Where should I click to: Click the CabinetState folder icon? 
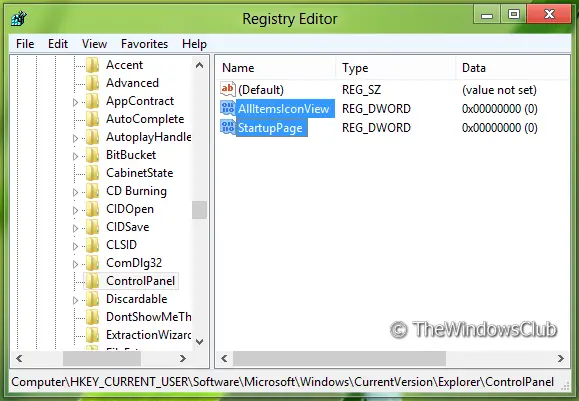point(92,173)
